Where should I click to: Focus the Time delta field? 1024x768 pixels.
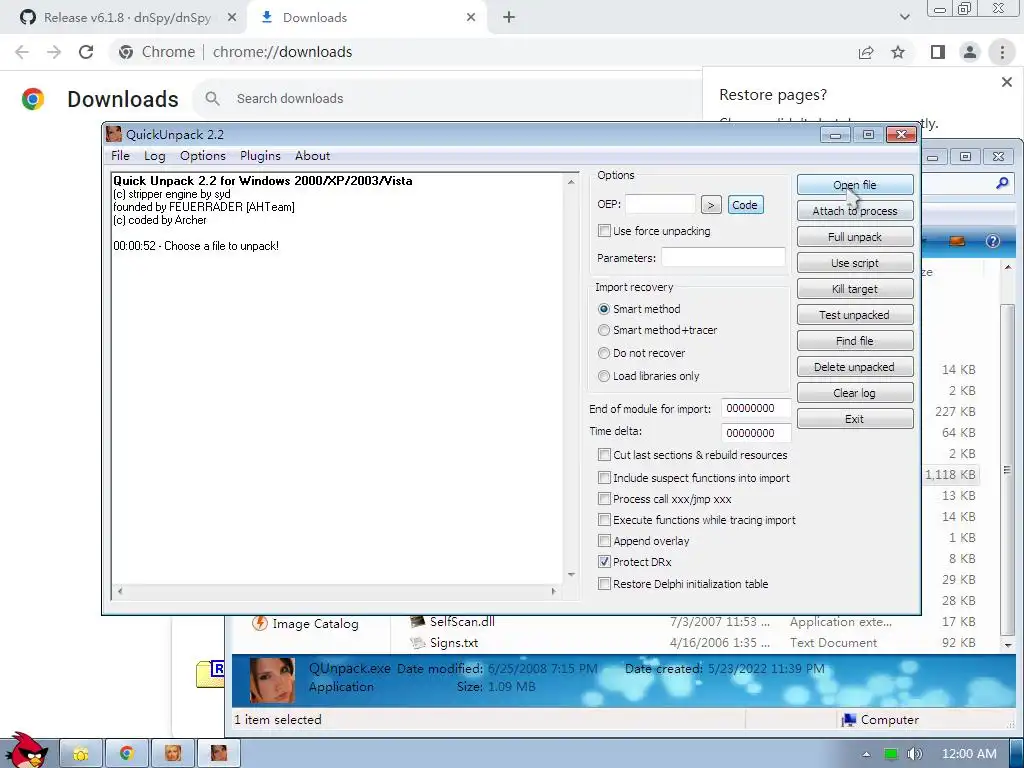click(756, 432)
